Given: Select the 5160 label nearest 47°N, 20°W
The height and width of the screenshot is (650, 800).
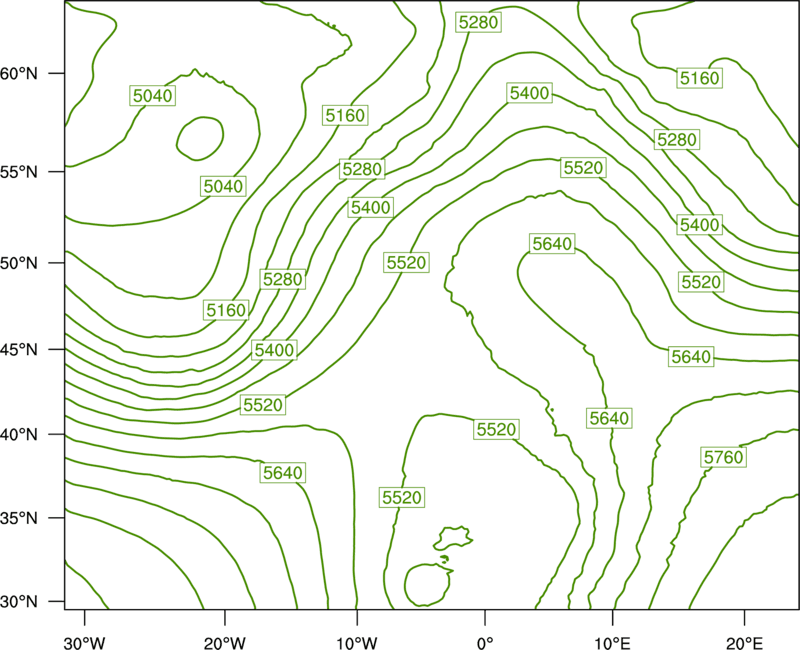Looking at the screenshot, I should (x=226, y=310).
